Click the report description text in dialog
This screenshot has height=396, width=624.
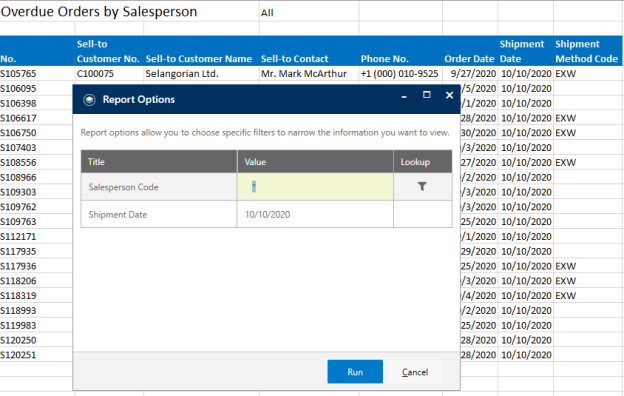coord(265,133)
